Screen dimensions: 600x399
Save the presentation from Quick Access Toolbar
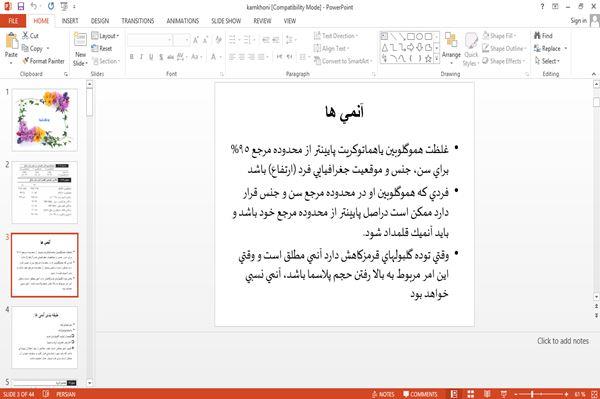click(x=21, y=6)
